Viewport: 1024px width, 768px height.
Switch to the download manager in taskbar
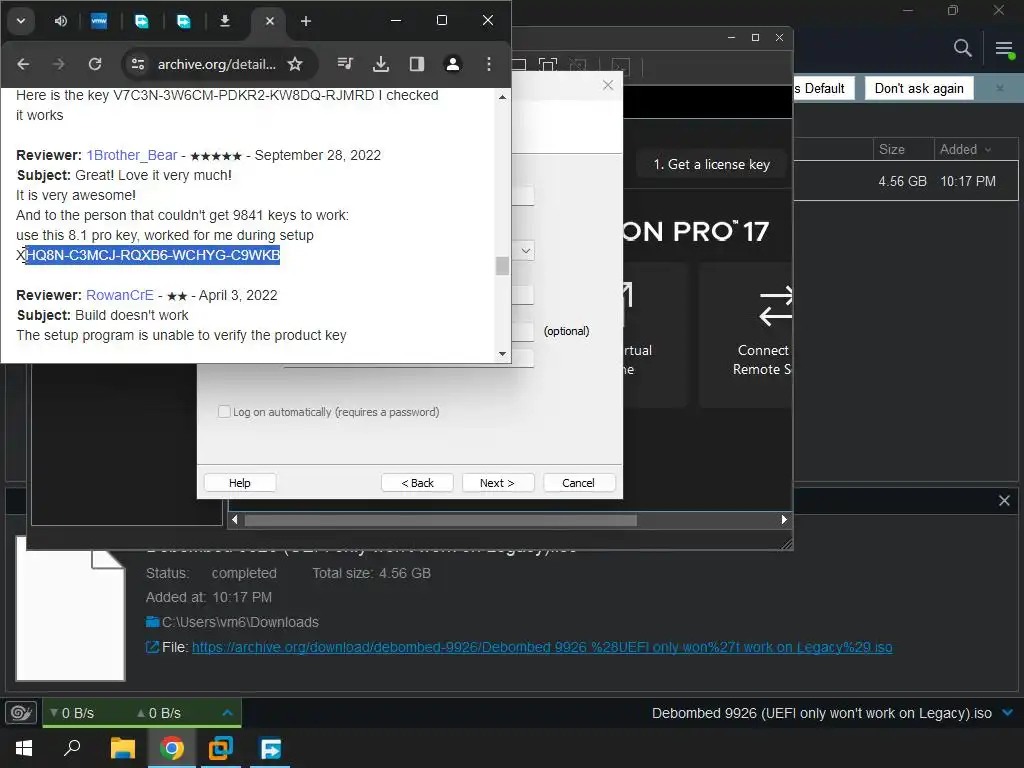pyautogui.click(x=270, y=748)
